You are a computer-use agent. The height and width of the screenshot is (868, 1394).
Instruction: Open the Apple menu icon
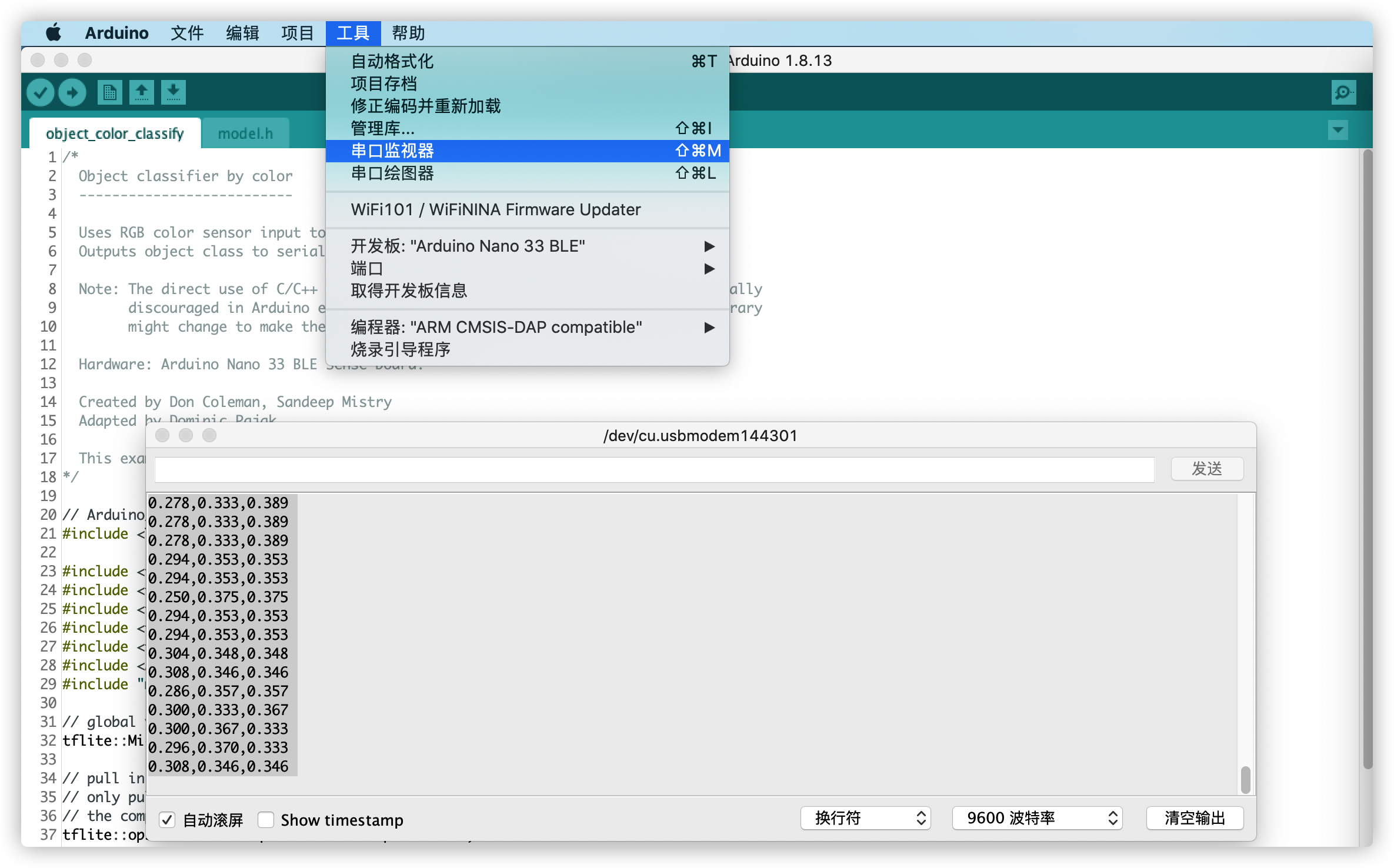(54, 33)
